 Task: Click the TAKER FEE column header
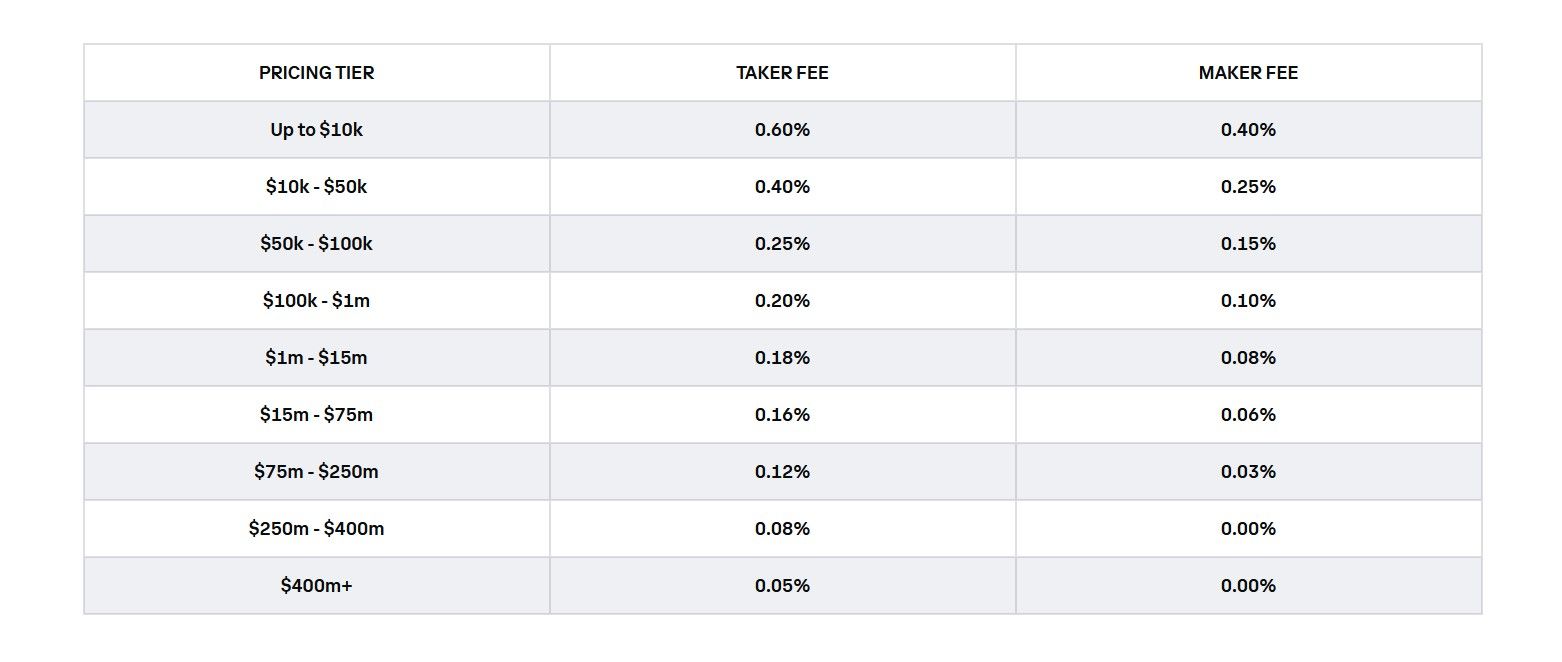coord(782,73)
